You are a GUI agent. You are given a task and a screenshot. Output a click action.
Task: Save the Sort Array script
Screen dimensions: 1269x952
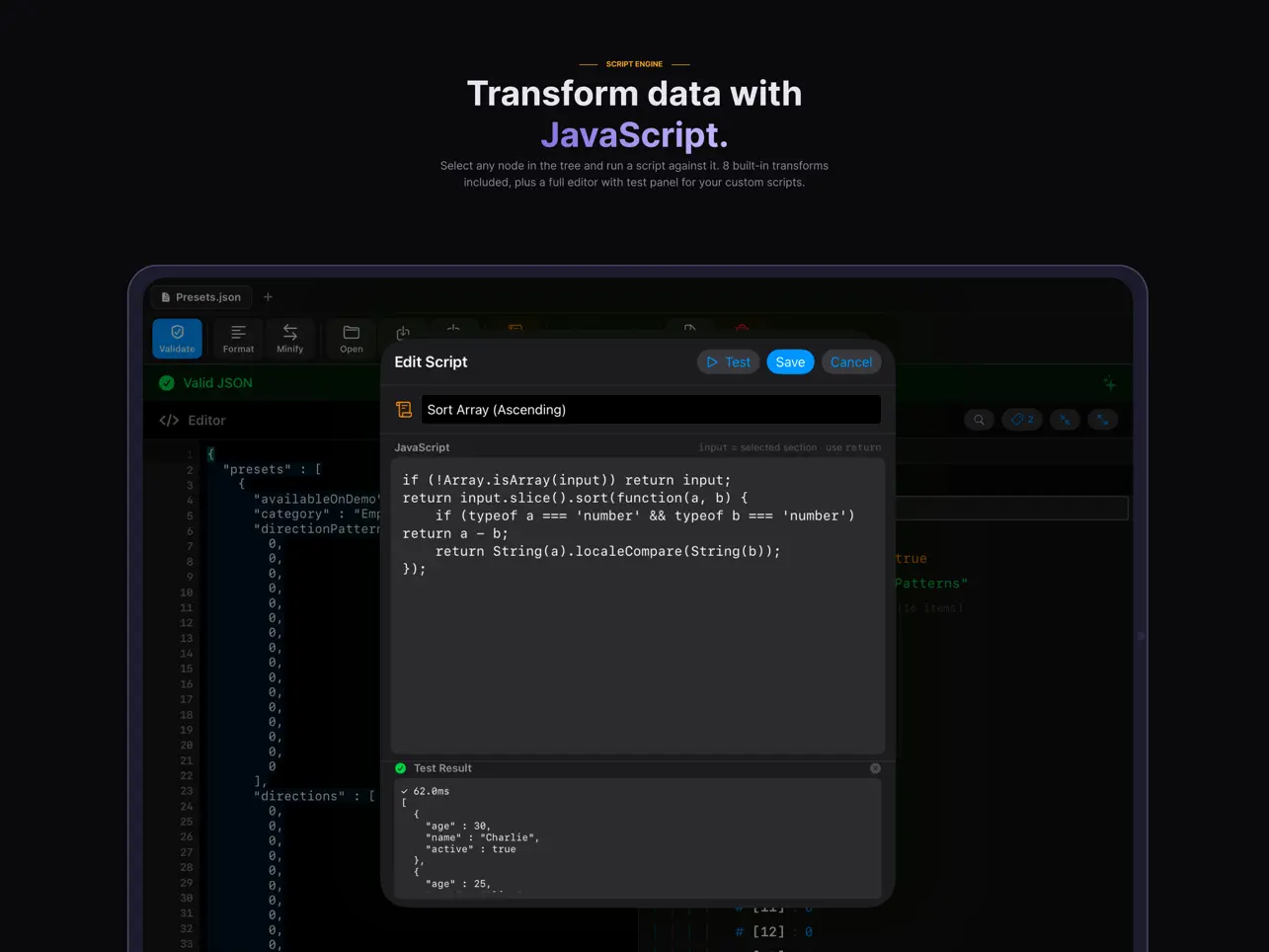tap(790, 361)
